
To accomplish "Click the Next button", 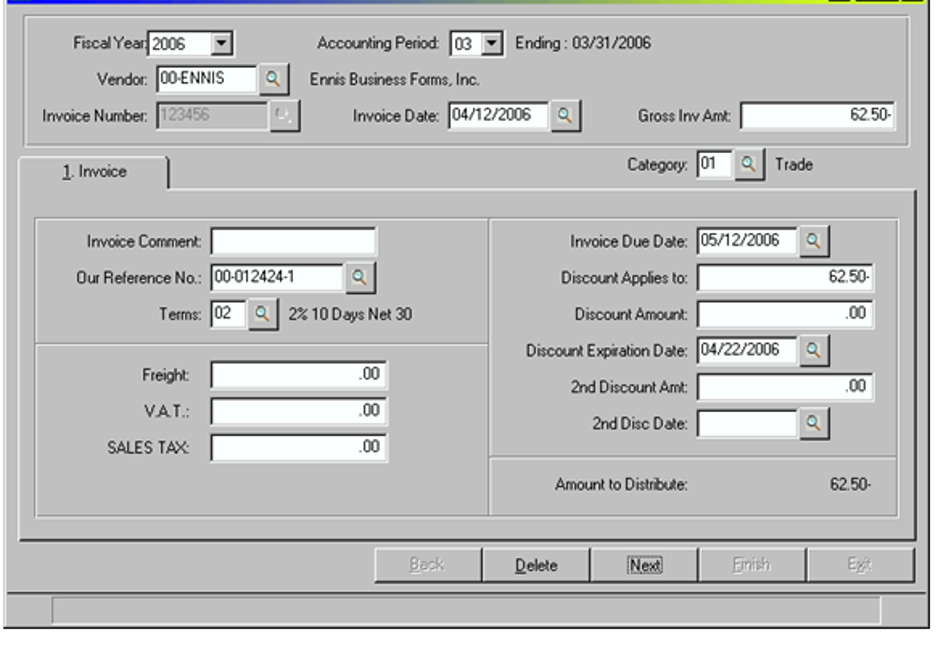I will [644, 565].
